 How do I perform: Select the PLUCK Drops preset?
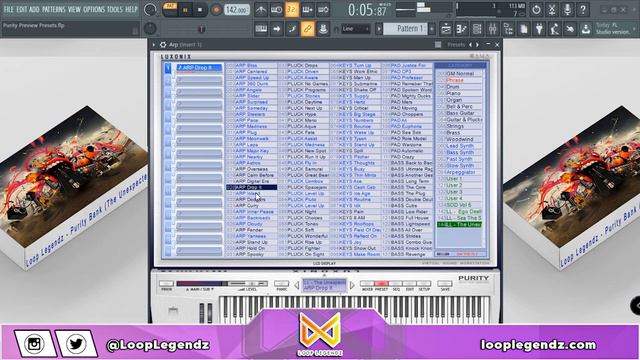click(303, 65)
